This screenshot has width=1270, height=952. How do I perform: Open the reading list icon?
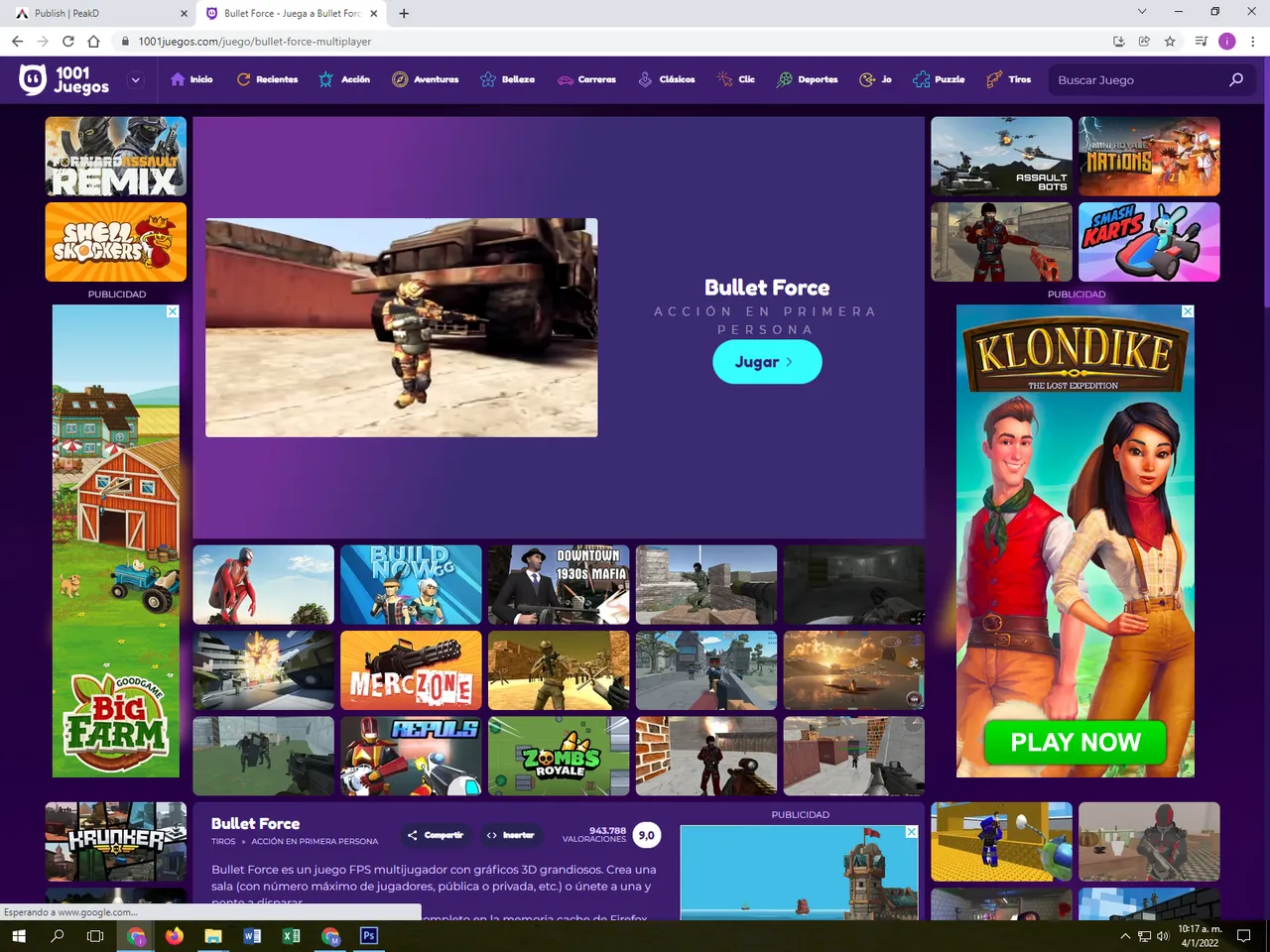tap(1201, 41)
